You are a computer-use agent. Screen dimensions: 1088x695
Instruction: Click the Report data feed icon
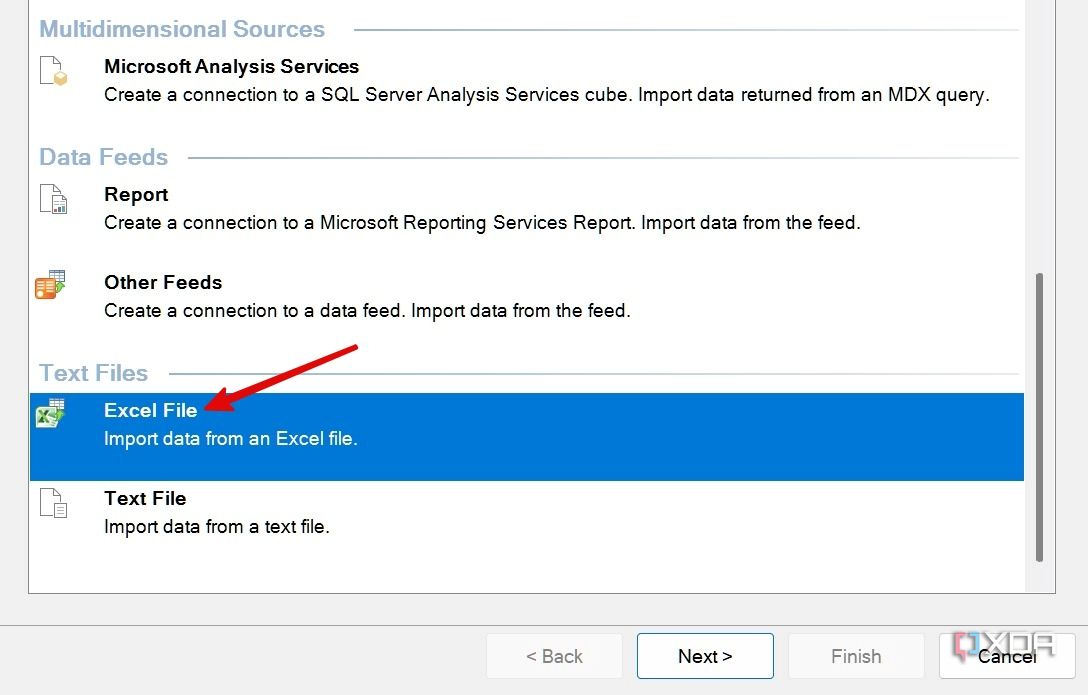(53, 201)
